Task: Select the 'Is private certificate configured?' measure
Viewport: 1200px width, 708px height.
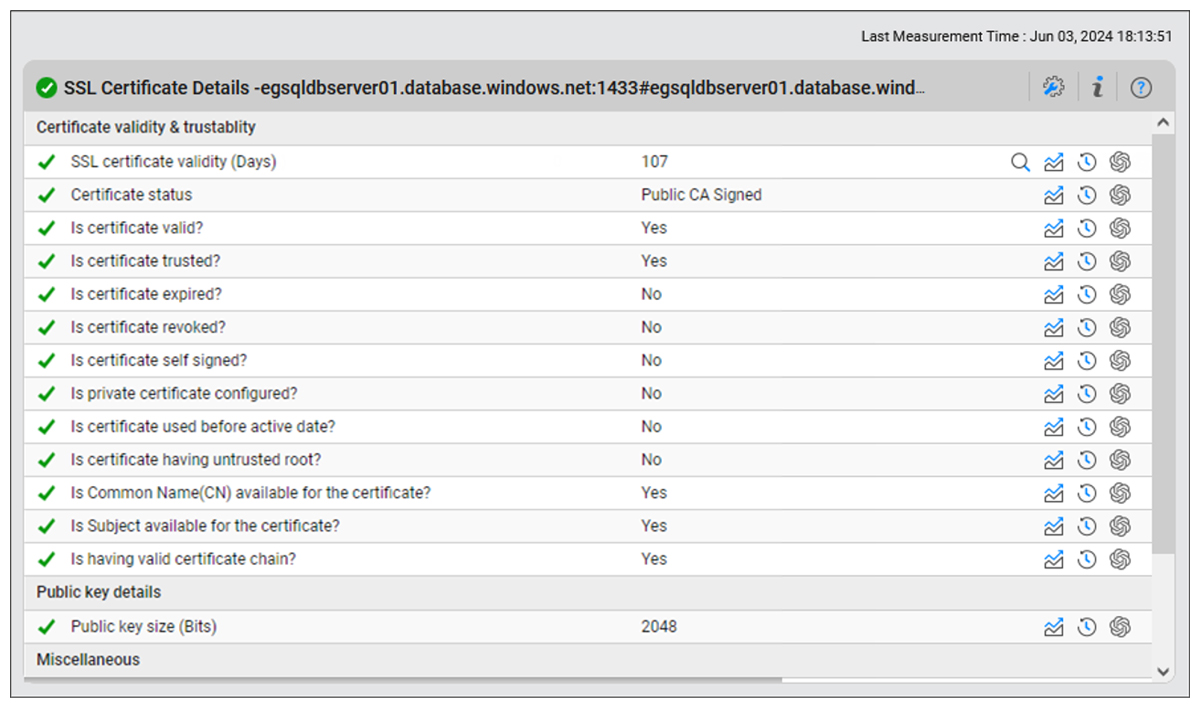Action: coord(184,393)
